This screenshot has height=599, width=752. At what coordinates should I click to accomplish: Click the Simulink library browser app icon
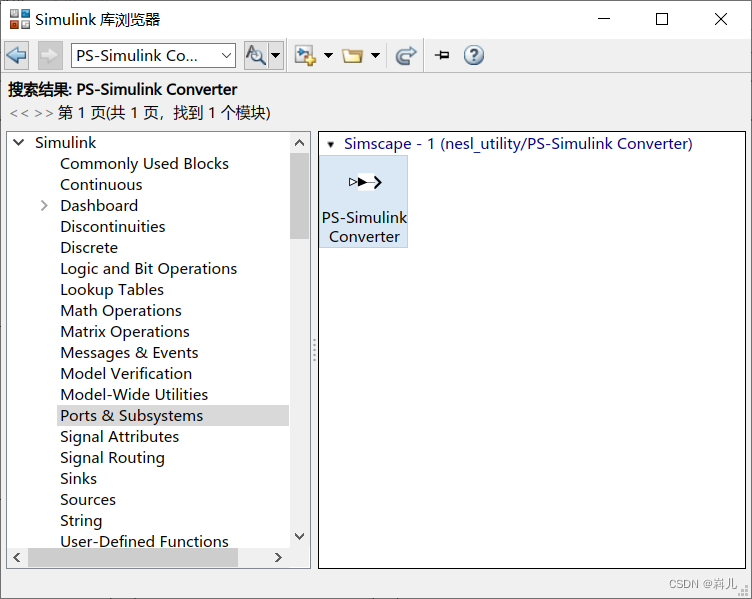click(x=20, y=19)
